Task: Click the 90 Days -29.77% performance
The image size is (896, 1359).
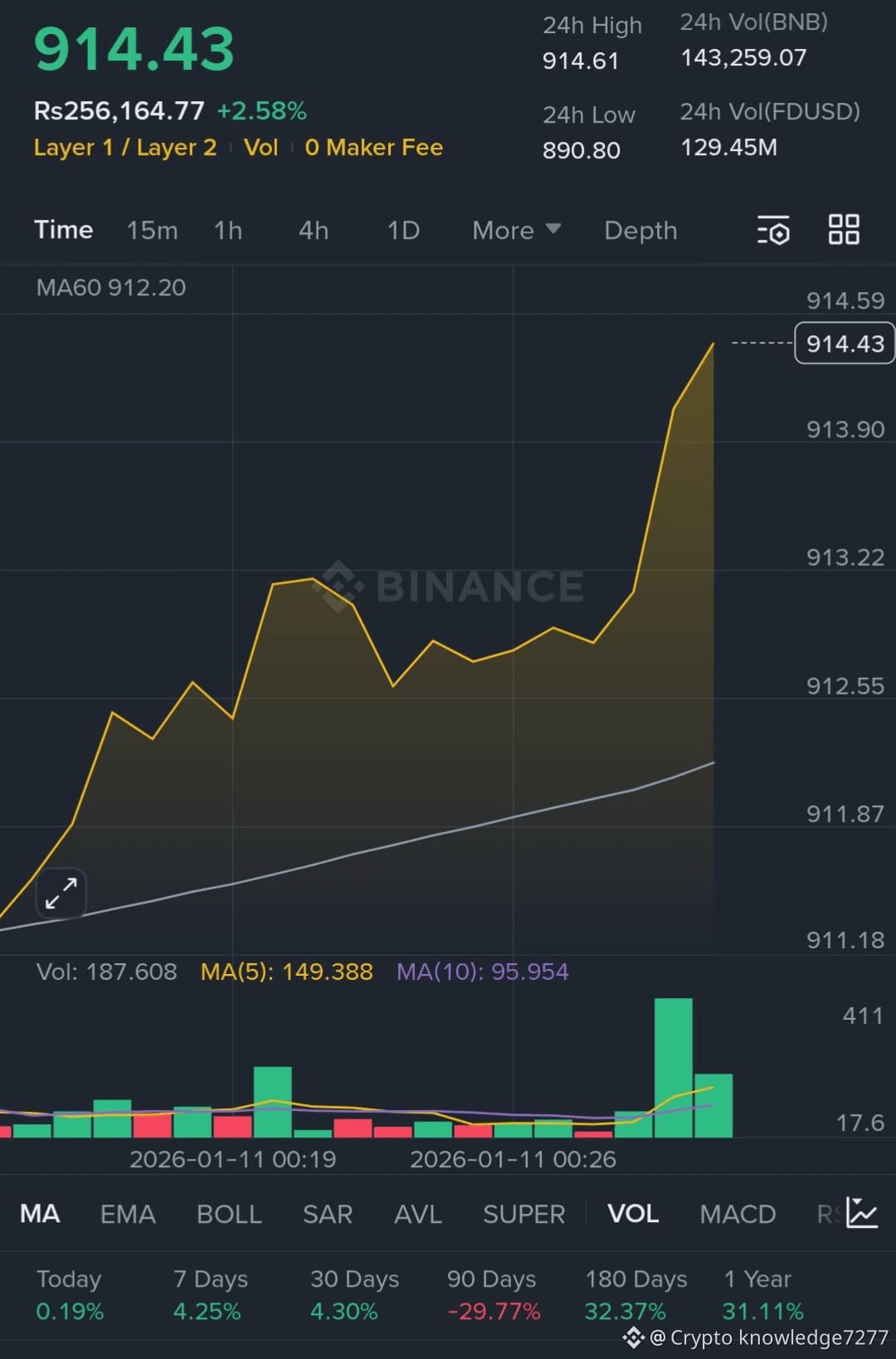Action: tap(493, 1295)
